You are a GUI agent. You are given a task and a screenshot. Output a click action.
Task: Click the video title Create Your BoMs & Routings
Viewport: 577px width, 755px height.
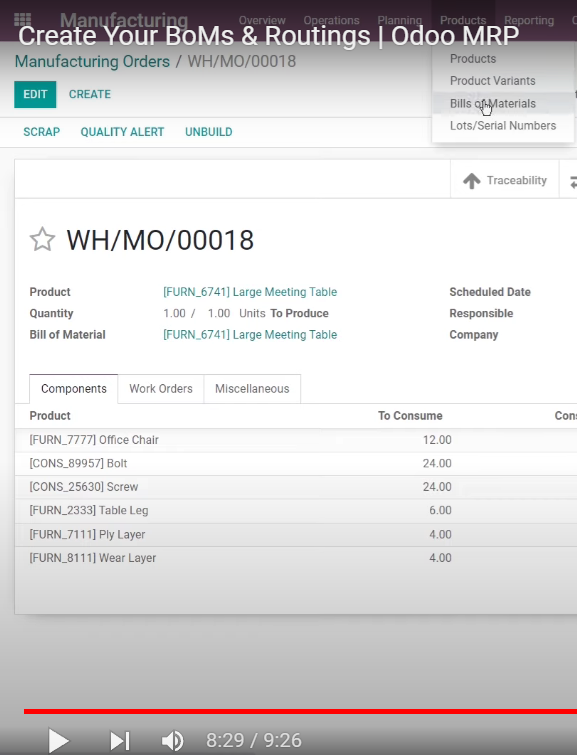pos(269,36)
